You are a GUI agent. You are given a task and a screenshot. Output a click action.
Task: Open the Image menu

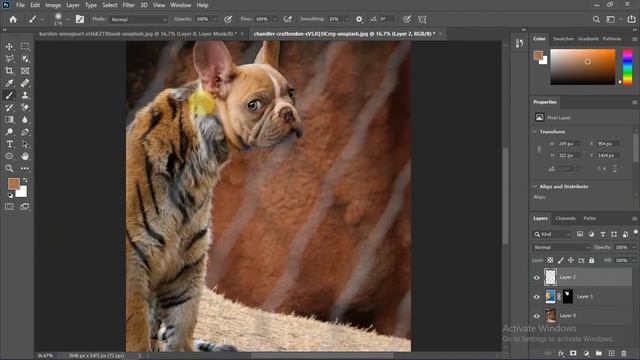tap(53, 5)
